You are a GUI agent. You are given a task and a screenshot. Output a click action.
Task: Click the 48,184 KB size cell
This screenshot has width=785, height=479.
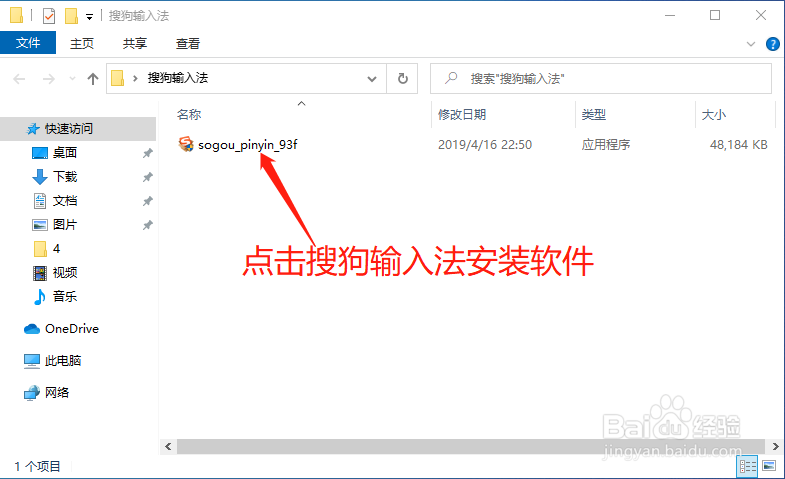click(738, 145)
